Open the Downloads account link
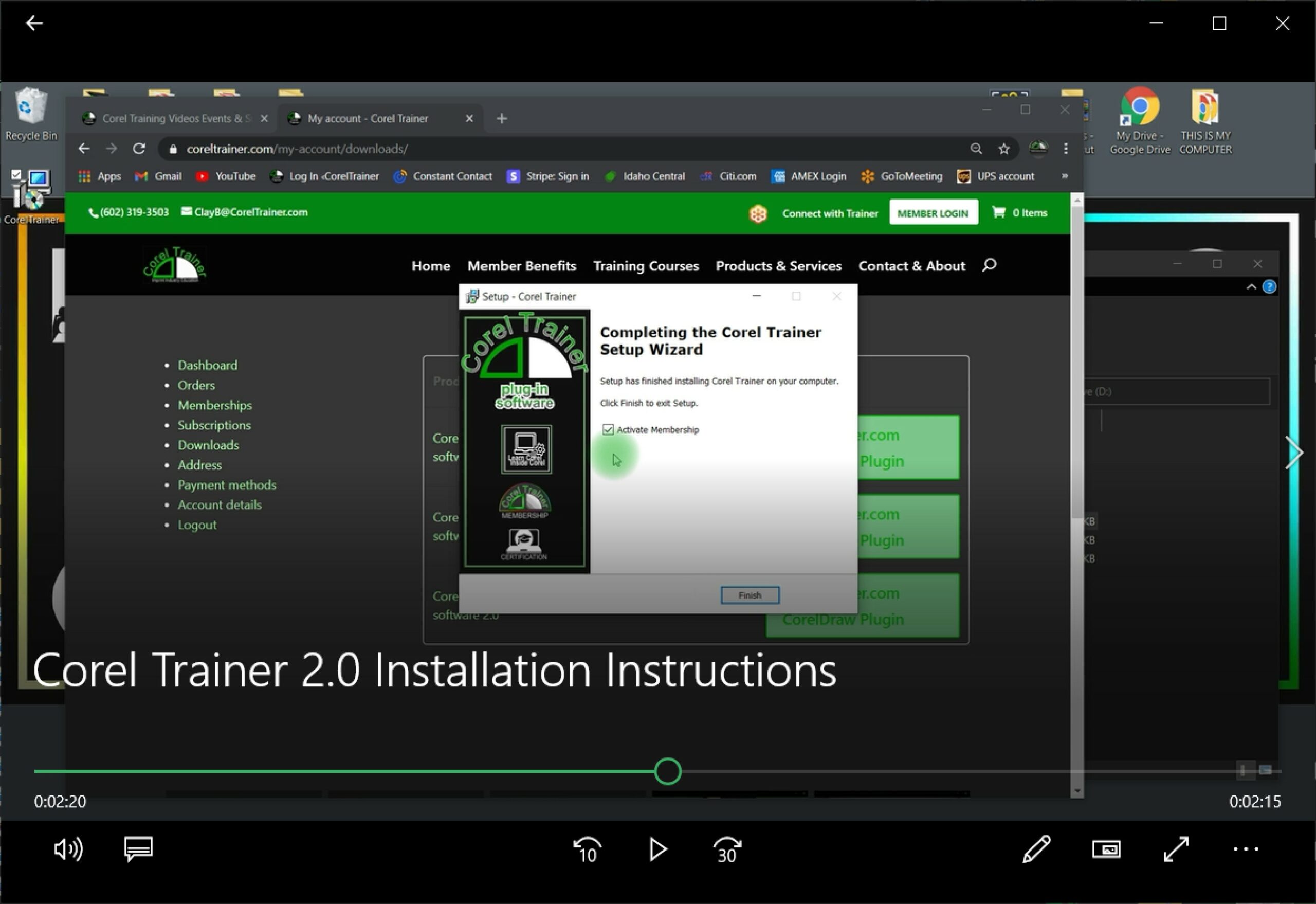The height and width of the screenshot is (904, 1316). [208, 445]
